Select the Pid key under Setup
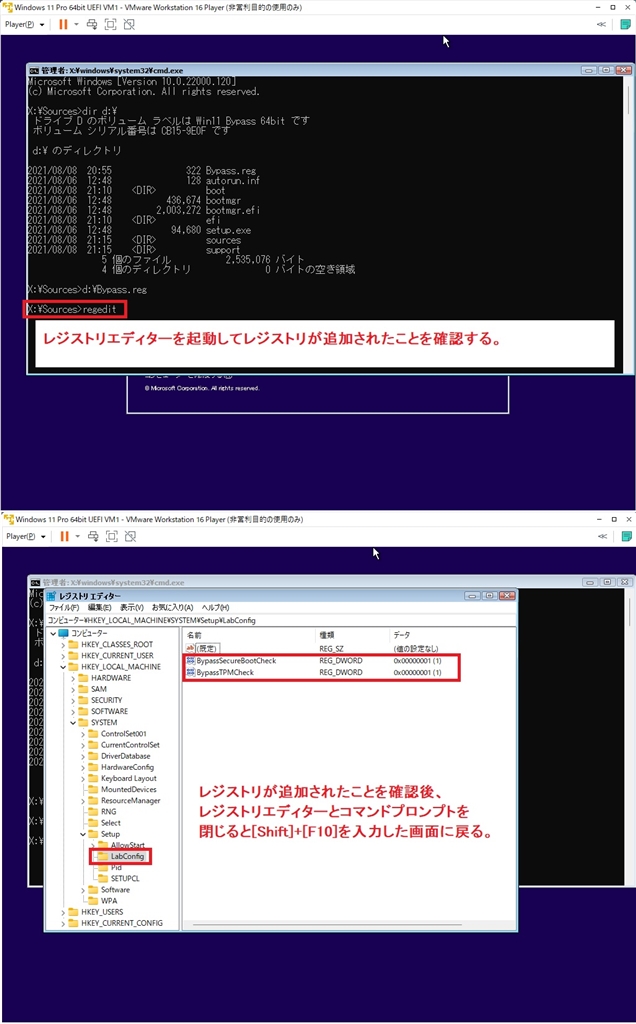This screenshot has width=636, height=1024. pos(116,867)
